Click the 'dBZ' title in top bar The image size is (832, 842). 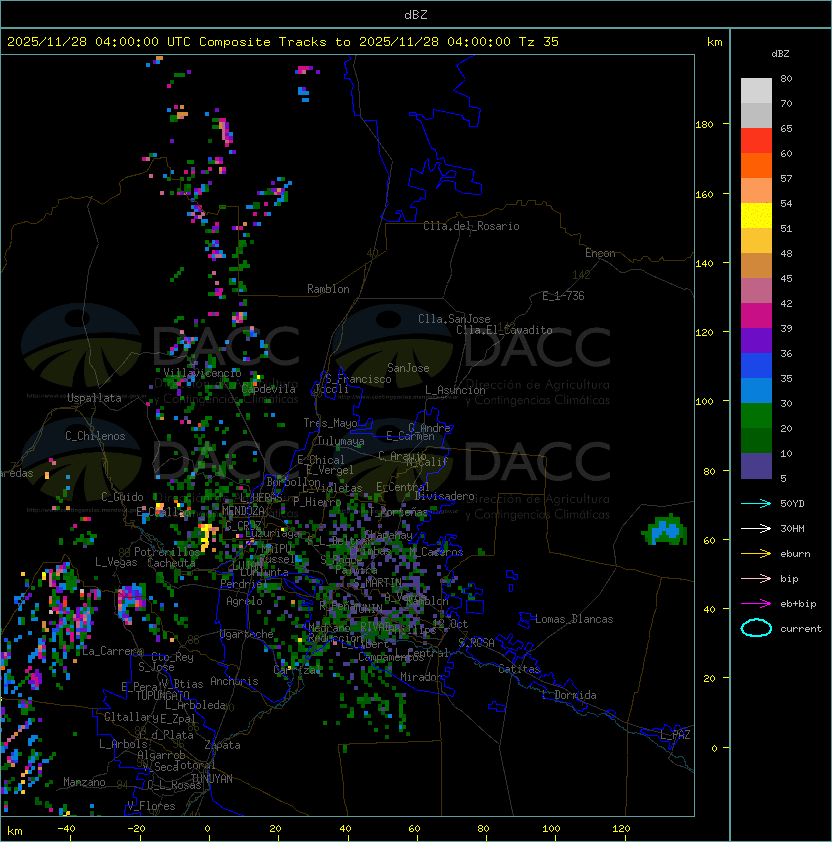pyautogui.click(x=416, y=15)
